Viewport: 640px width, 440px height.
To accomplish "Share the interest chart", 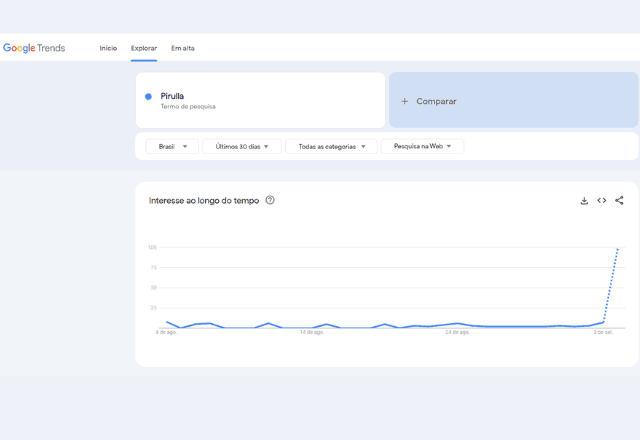I will pyautogui.click(x=619, y=200).
